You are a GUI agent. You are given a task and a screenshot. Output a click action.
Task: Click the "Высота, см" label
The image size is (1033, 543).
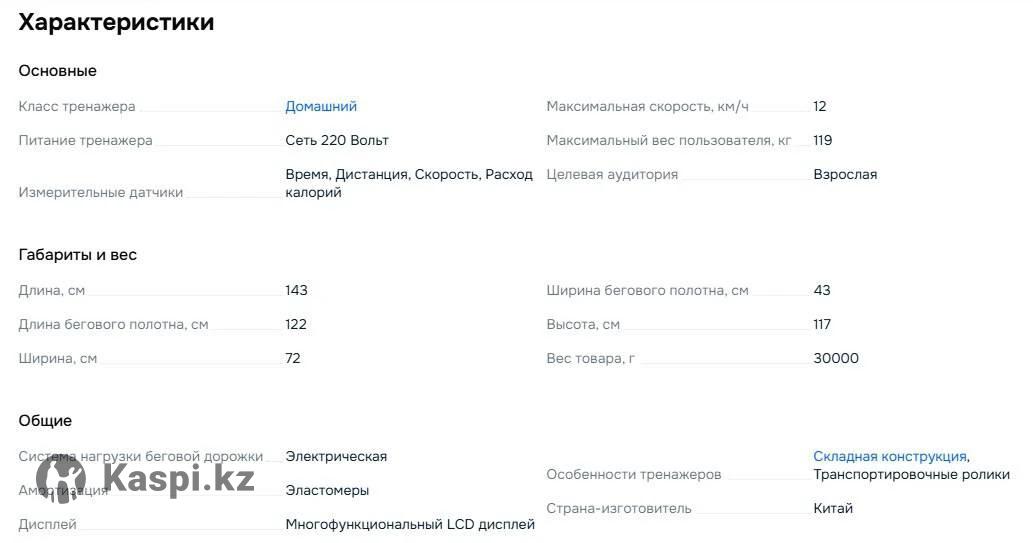tap(583, 324)
